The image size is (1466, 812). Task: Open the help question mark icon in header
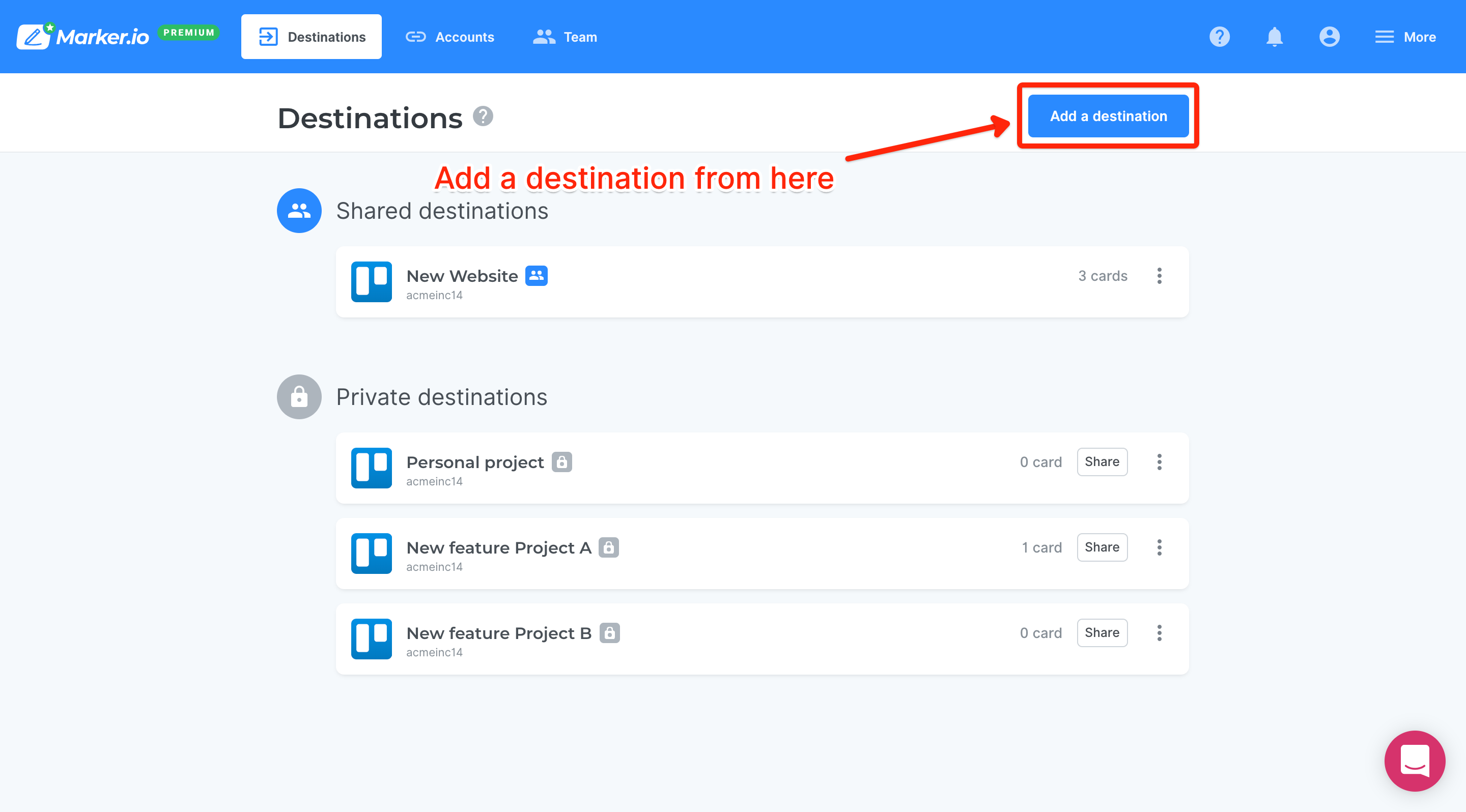[1219, 37]
